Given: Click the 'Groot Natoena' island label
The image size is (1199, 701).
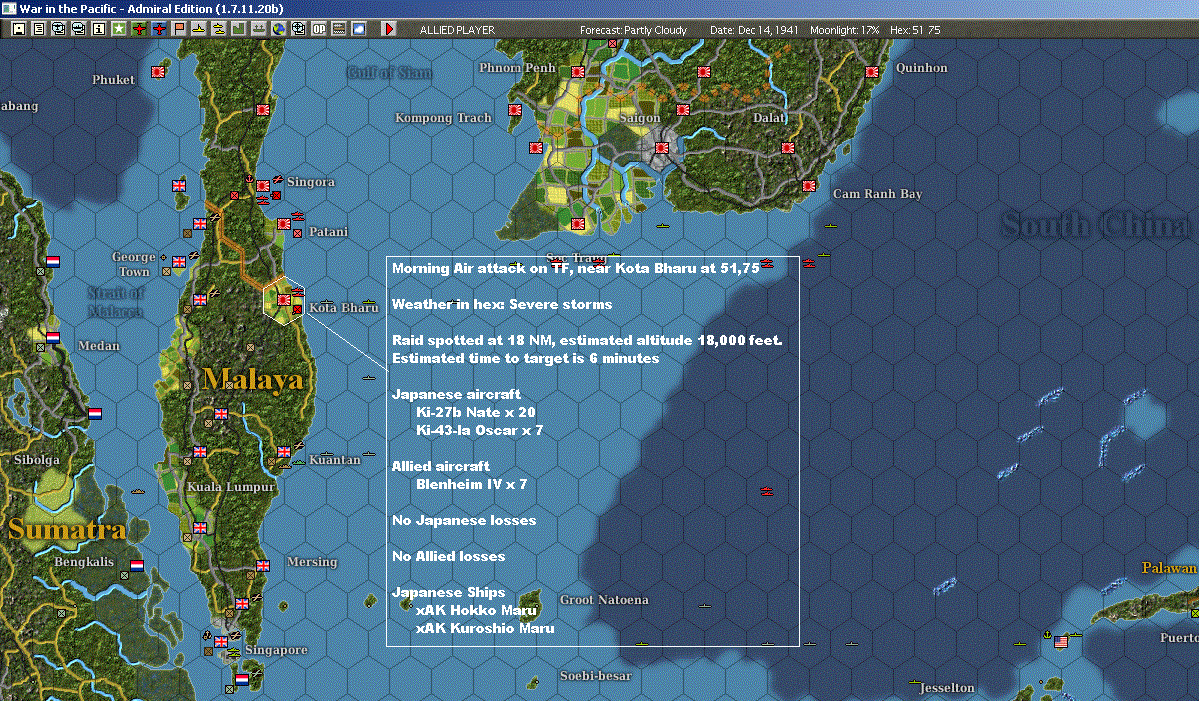Looking at the screenshot, I should [603, 600].
